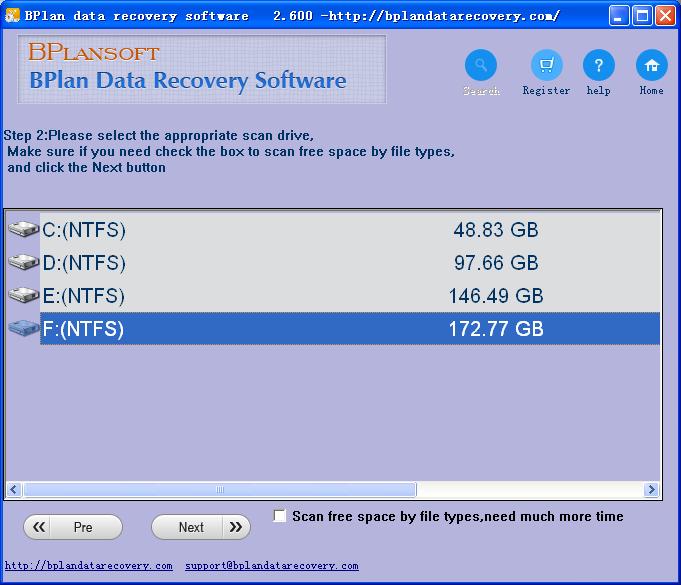Go to the Home house icon
681x585 pixels.
click(651, 65)
